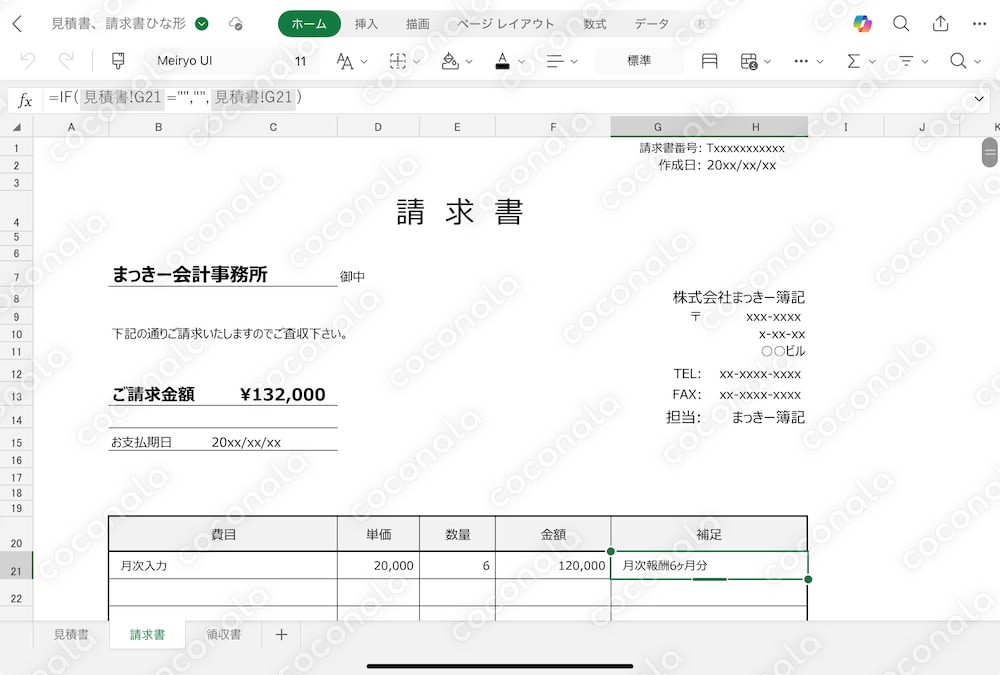Select the ¥132,000 total cell

tap(283, 395)
